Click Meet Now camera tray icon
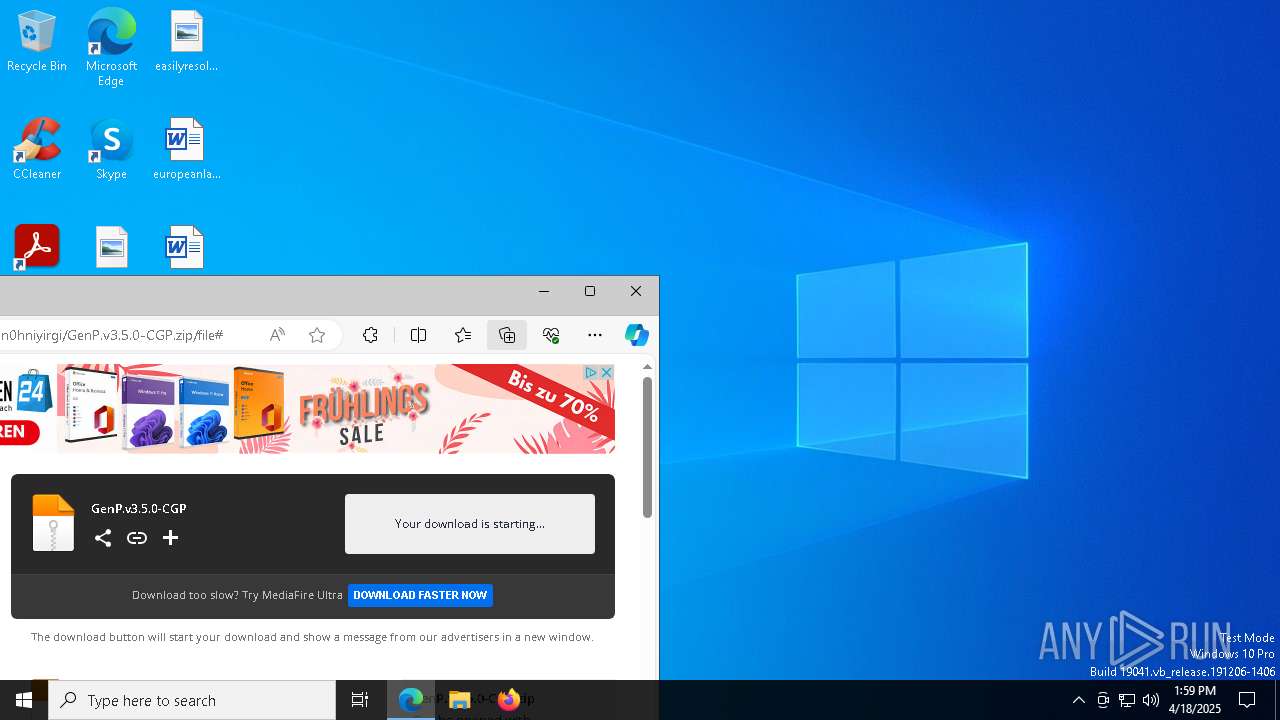 [1103, 700]
